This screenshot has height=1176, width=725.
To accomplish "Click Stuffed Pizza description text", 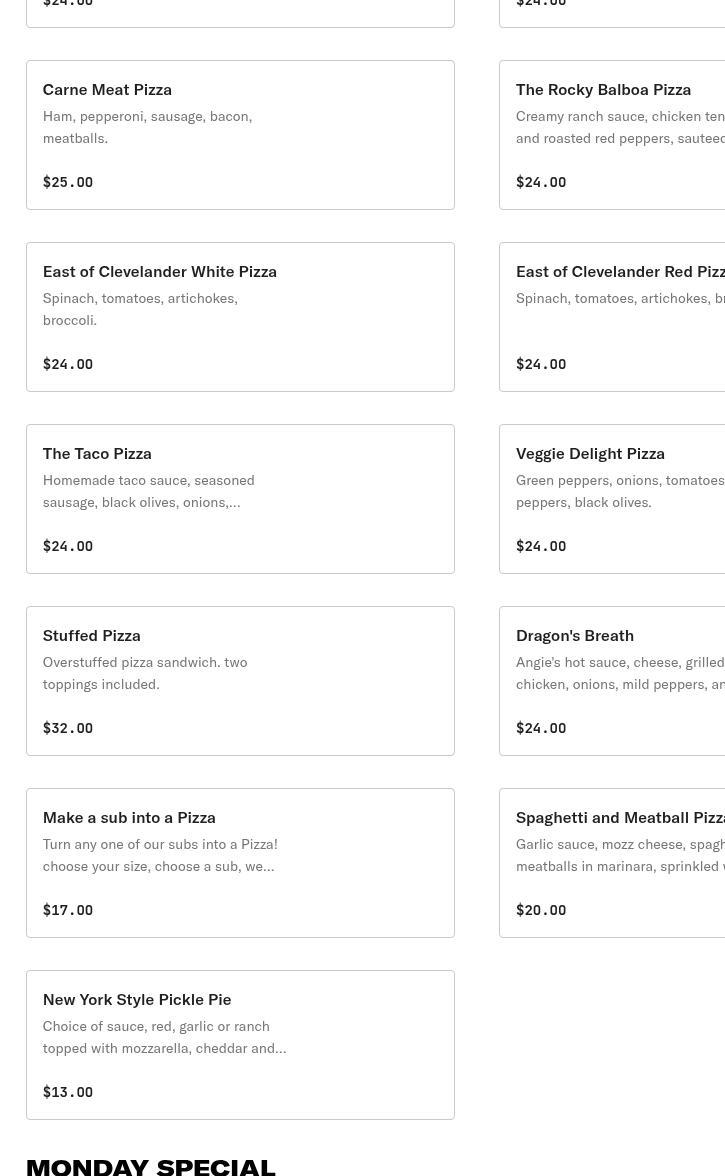I will point(145,673).
